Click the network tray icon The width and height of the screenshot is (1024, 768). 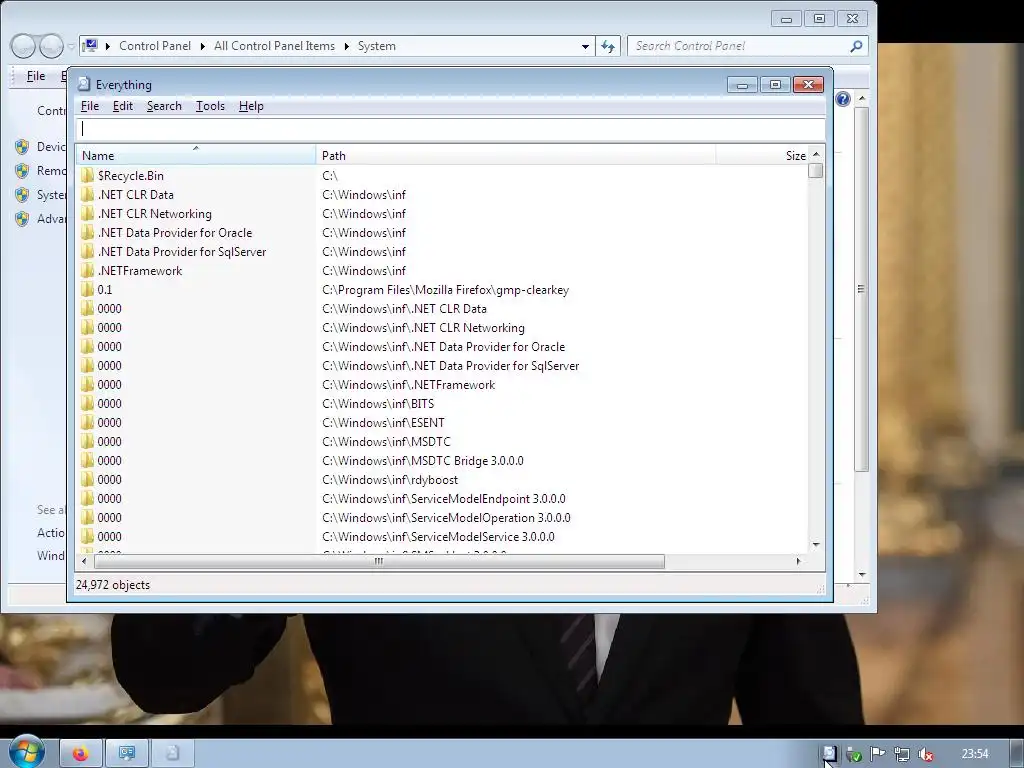point(902,754)
